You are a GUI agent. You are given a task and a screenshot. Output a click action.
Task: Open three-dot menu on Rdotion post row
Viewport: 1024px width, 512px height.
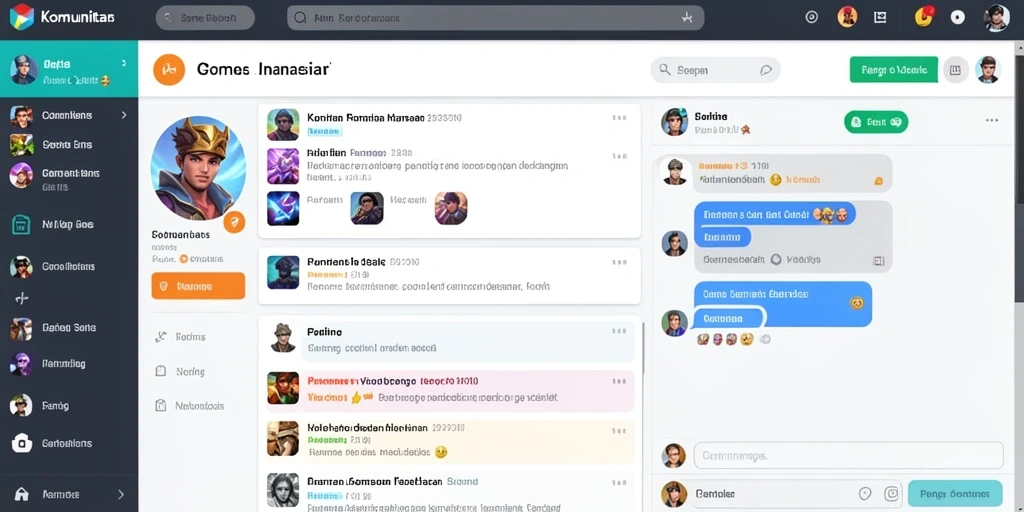pos(619,156)
